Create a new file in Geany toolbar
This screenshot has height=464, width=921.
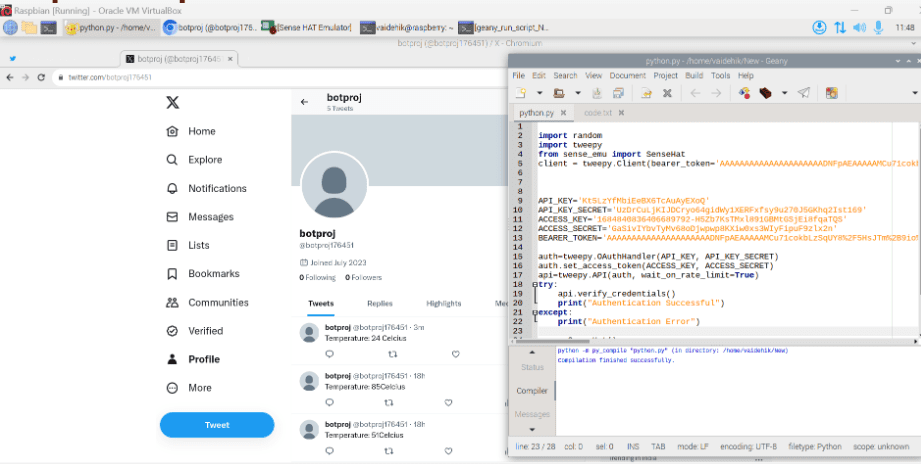520,93
